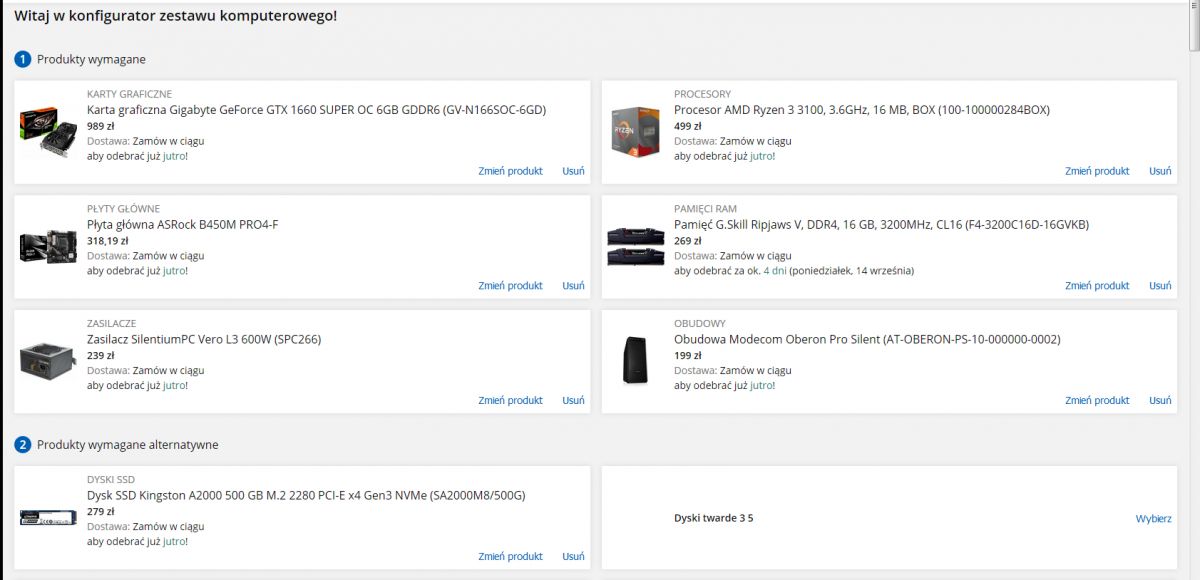Open Pamięć G.Skill Ripjaws V product title

[881, 225]
